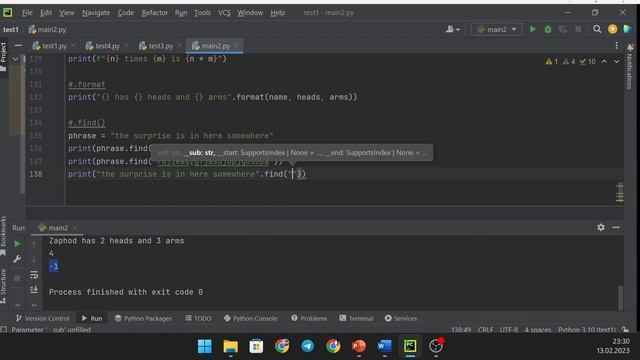Run with coverage icon in toolbar
This screenshot has height=360, width=640.
pyautogui.click(x=563, y=29)
